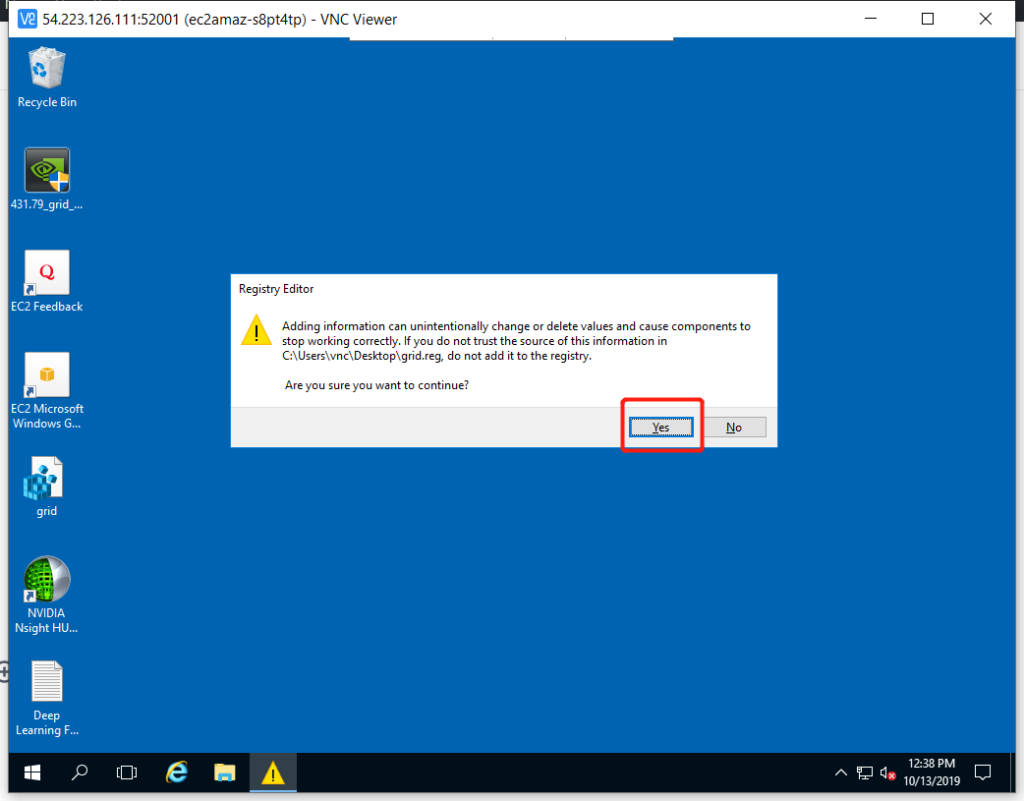Expand the hidden system tray icons
Image resolution: width=1024 pixels, height=801 pixels.
(x=842, y=773)
